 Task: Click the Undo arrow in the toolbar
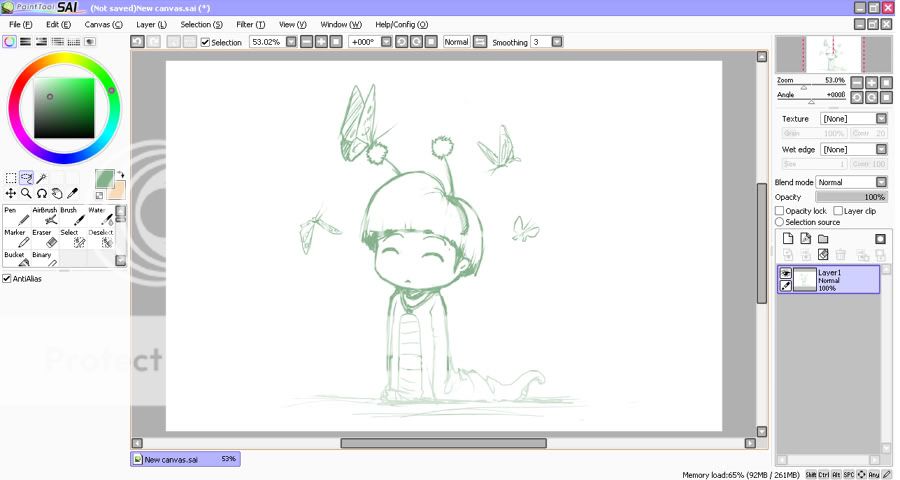[x=137, y=42]
